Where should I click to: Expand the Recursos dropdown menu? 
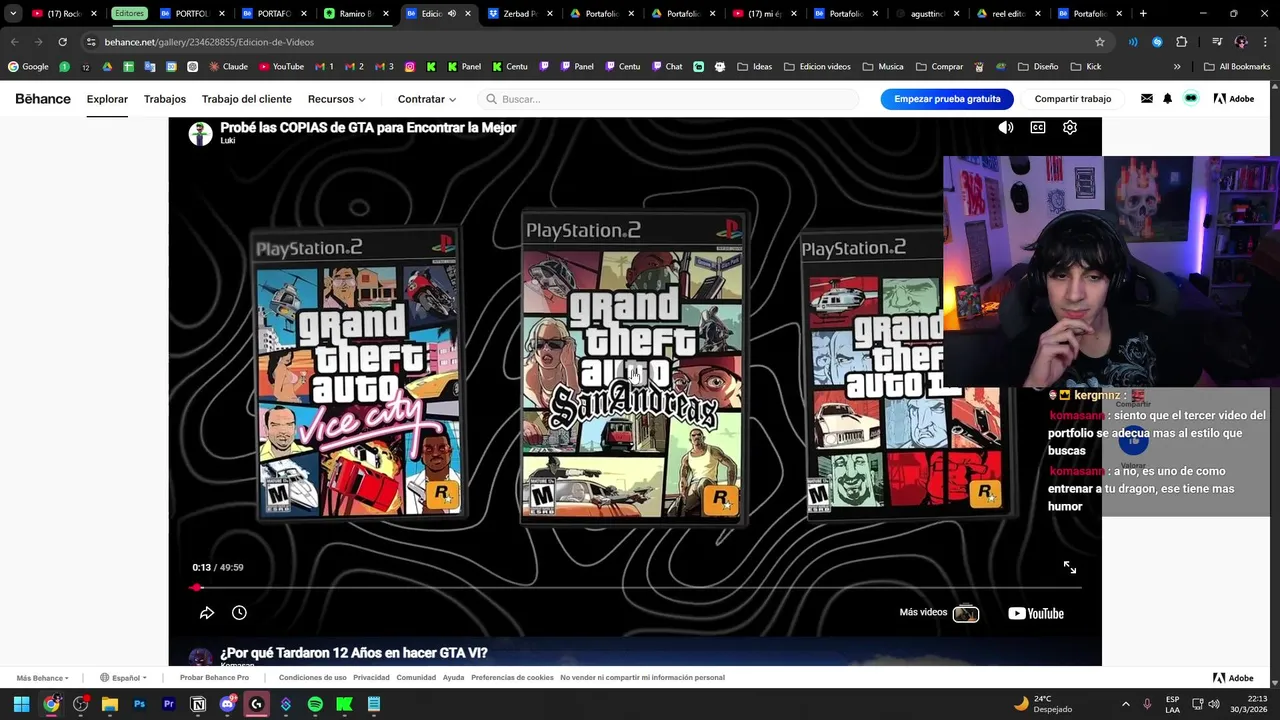pos(337,99)
